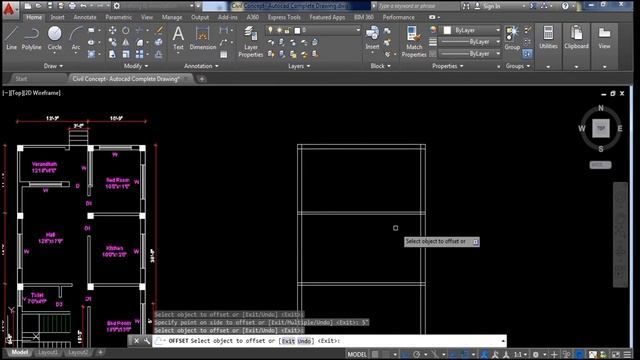Click the Rotate tool in Modify panel

126,30
